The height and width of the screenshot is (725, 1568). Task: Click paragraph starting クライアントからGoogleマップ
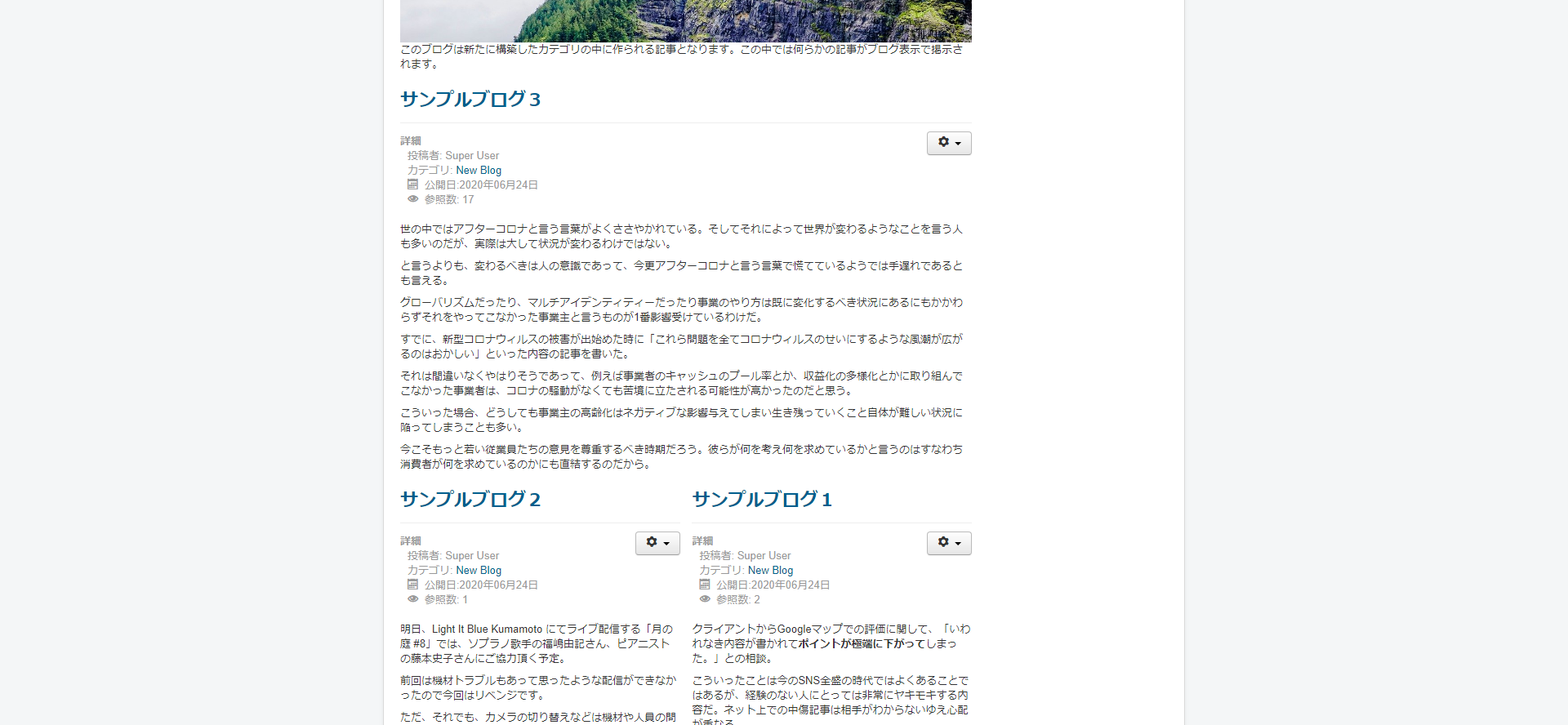click(x=831, y=644)
